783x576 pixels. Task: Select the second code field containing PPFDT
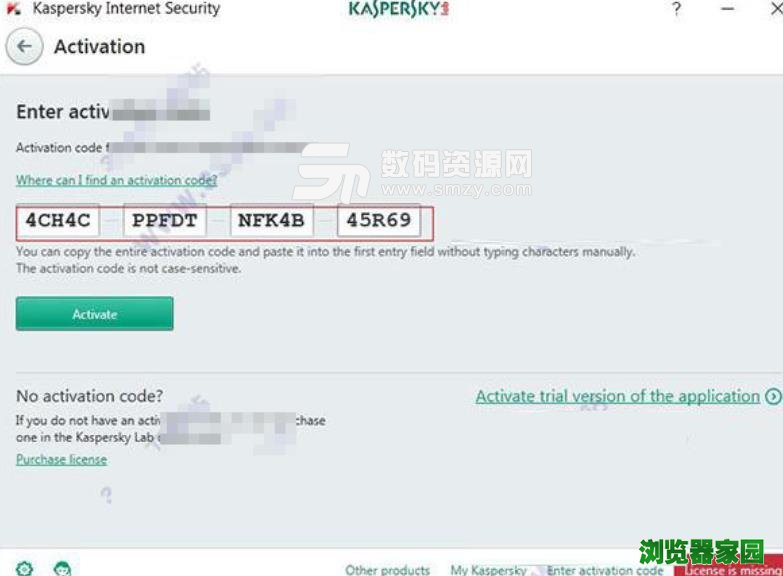(165, 220)
